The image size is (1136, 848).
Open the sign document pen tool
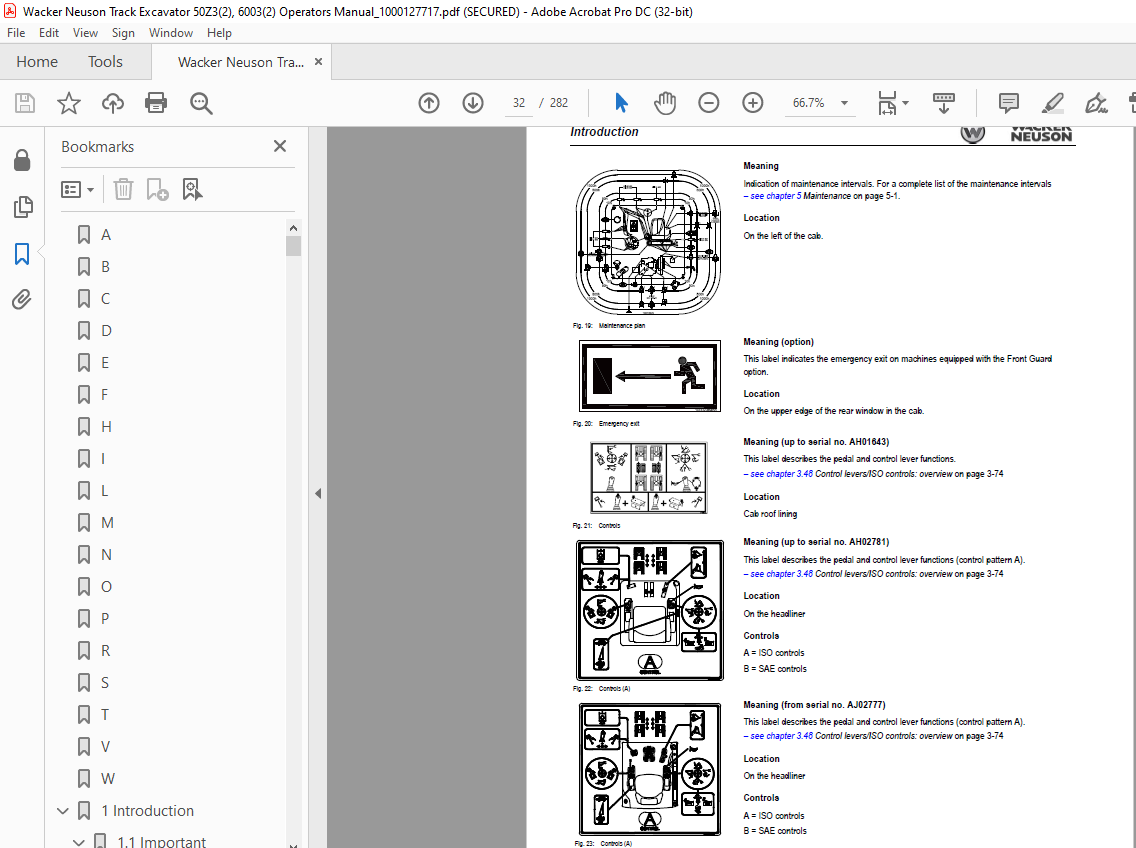(x=1096, y=103)
